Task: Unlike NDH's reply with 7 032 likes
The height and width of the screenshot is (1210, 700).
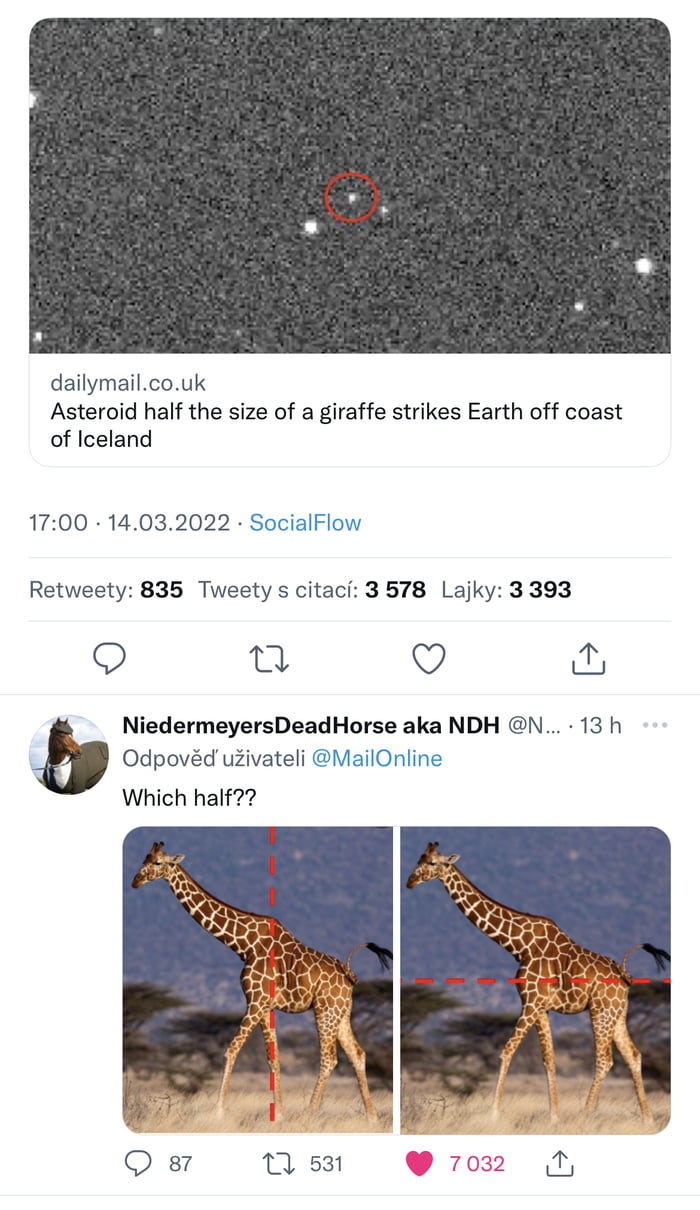Action: [x=420, y=1163]
